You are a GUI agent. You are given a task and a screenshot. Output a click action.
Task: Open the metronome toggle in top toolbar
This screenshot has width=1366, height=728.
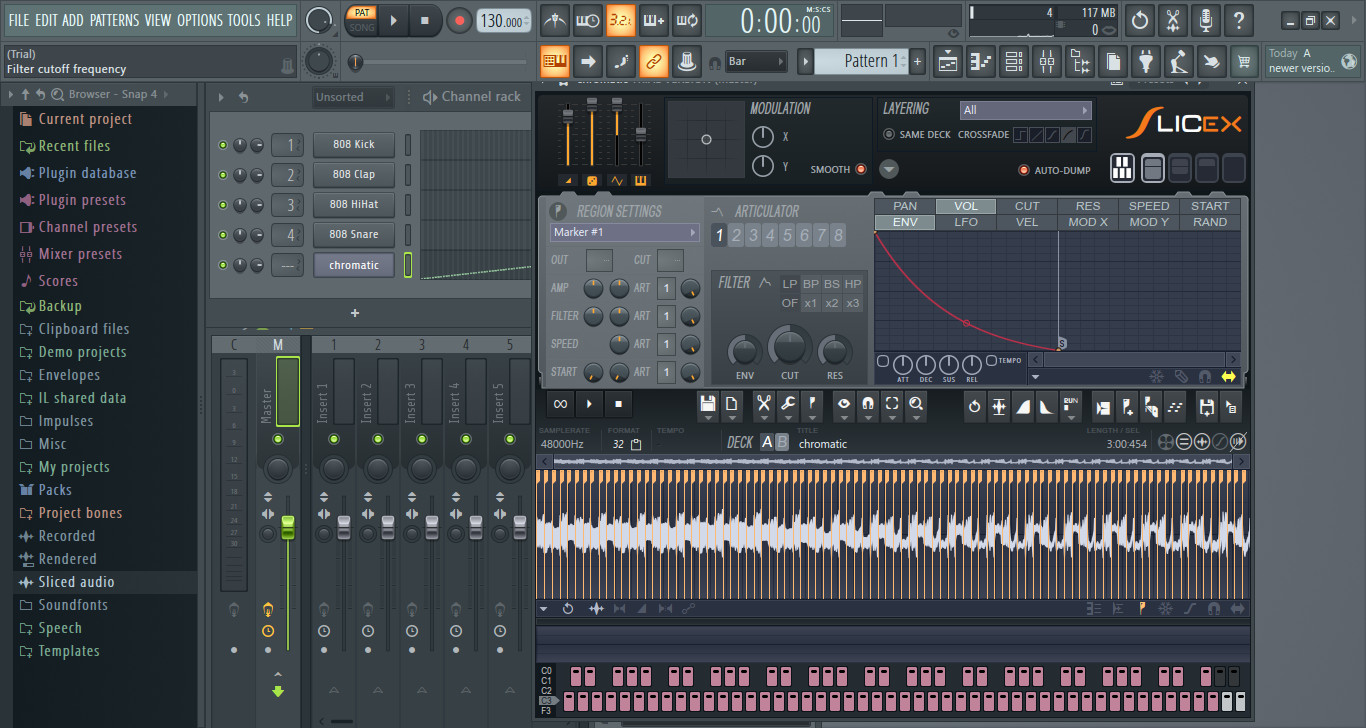click(555, 20)
